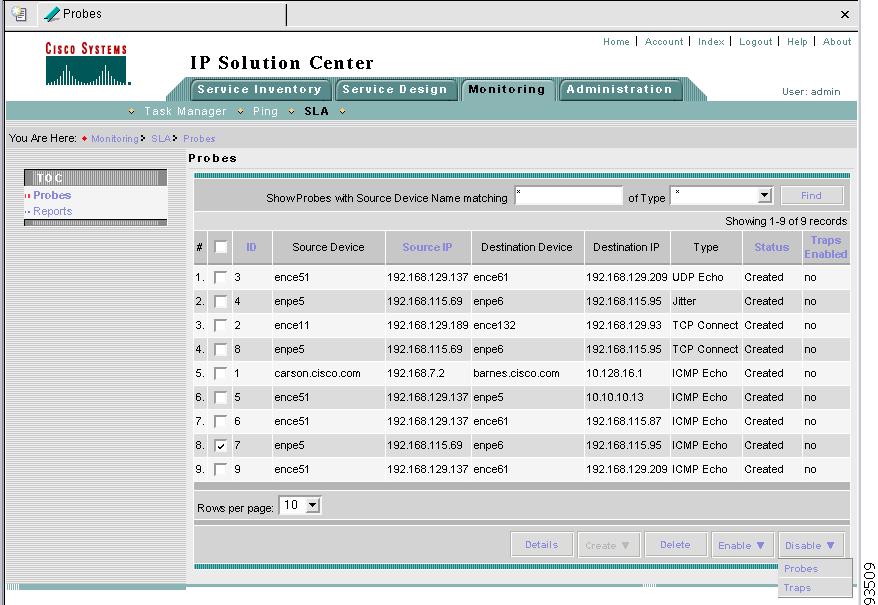Open the Rows per page dropdown
Viewport: 878px width, 605px height.
pos(313,505)
